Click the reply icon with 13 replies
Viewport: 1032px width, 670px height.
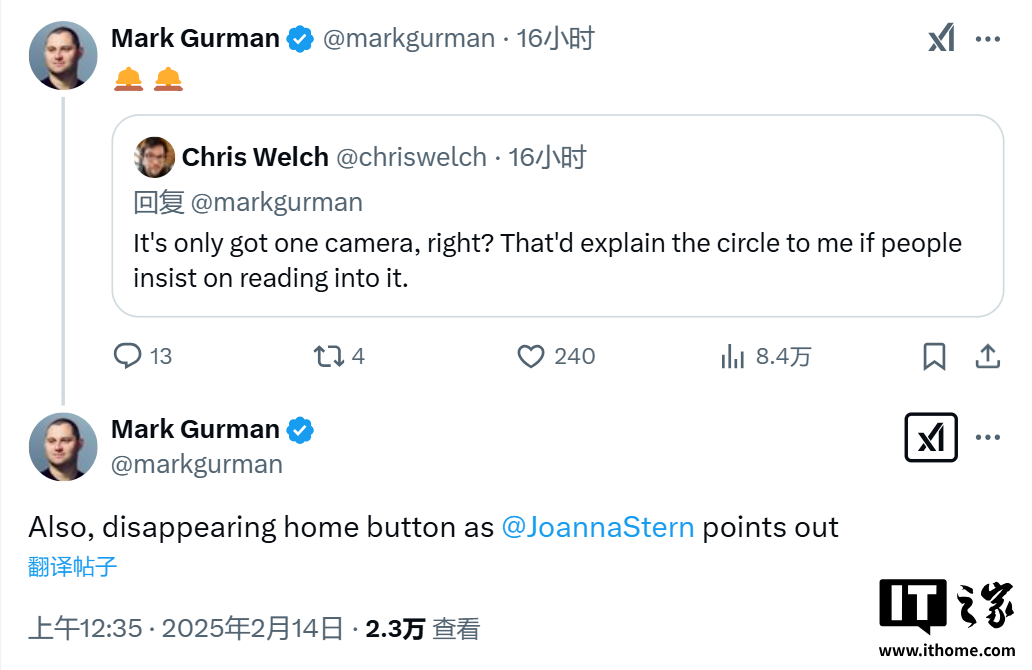128,356
